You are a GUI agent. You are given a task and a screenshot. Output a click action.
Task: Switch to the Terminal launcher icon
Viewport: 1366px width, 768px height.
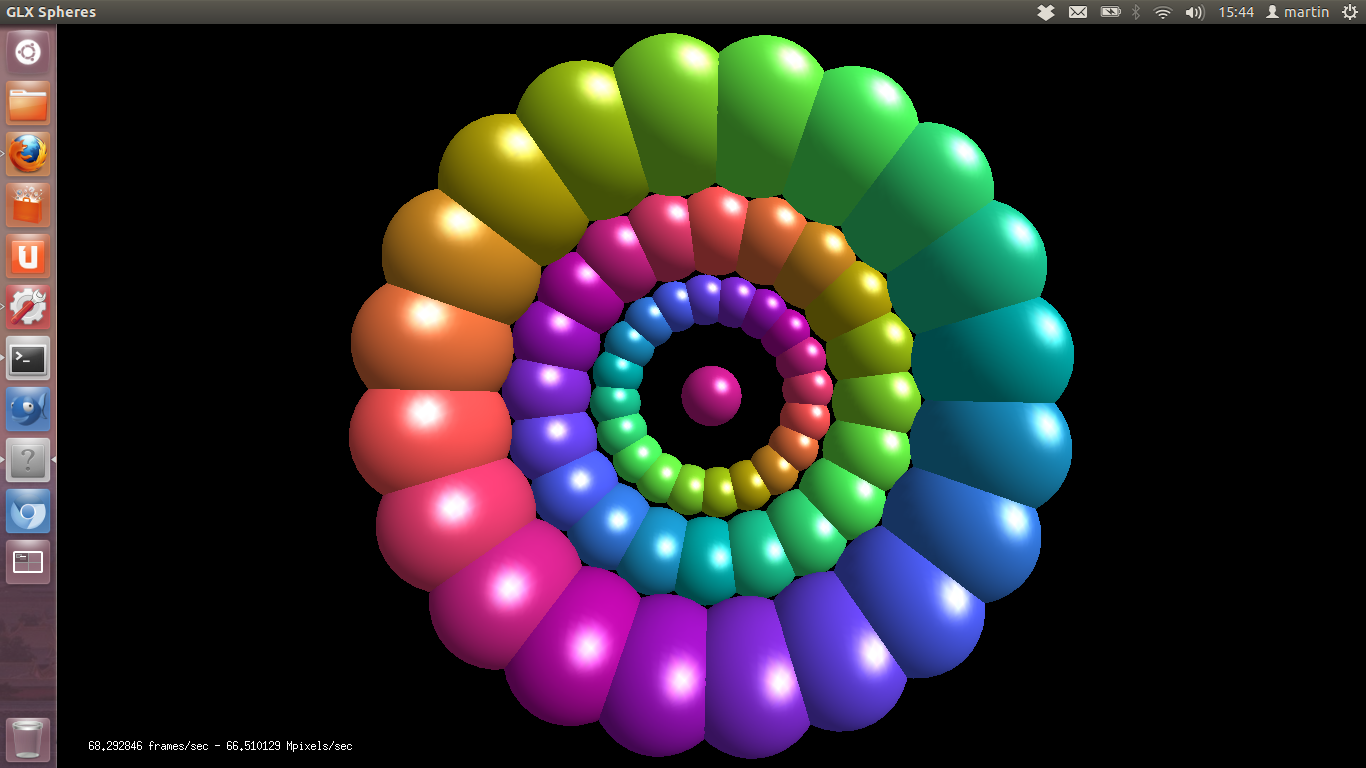point(28,358)
